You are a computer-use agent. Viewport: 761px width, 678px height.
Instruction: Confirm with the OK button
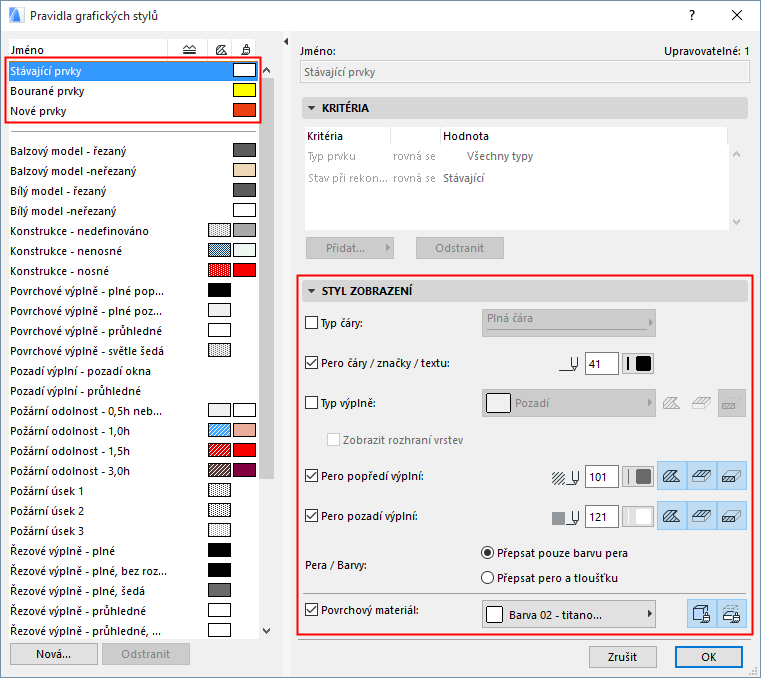[709, 657]
